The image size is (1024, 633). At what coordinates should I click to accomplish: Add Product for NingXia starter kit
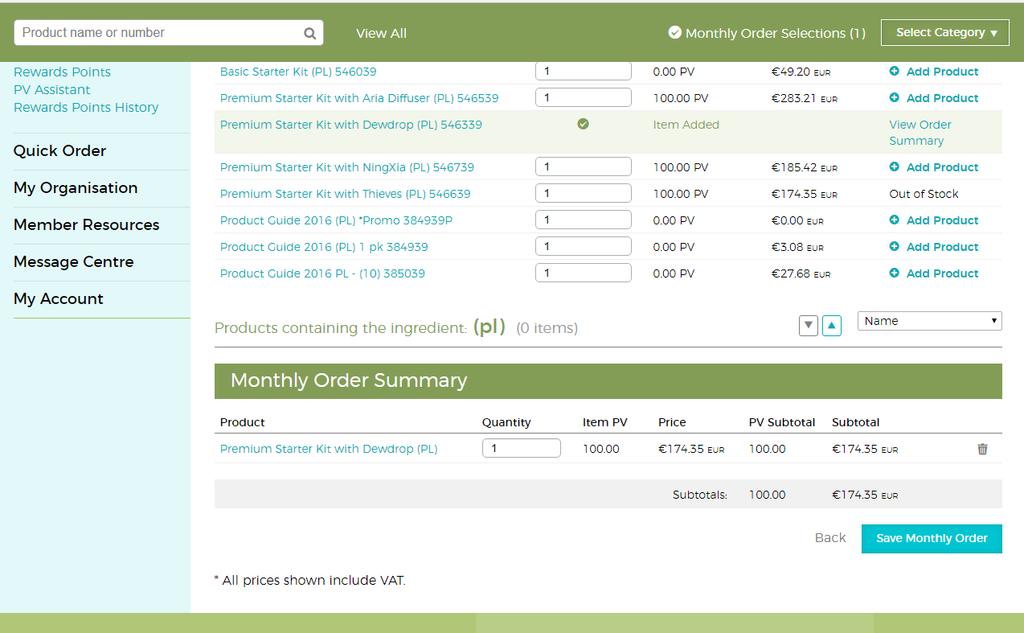click(942, 167)
